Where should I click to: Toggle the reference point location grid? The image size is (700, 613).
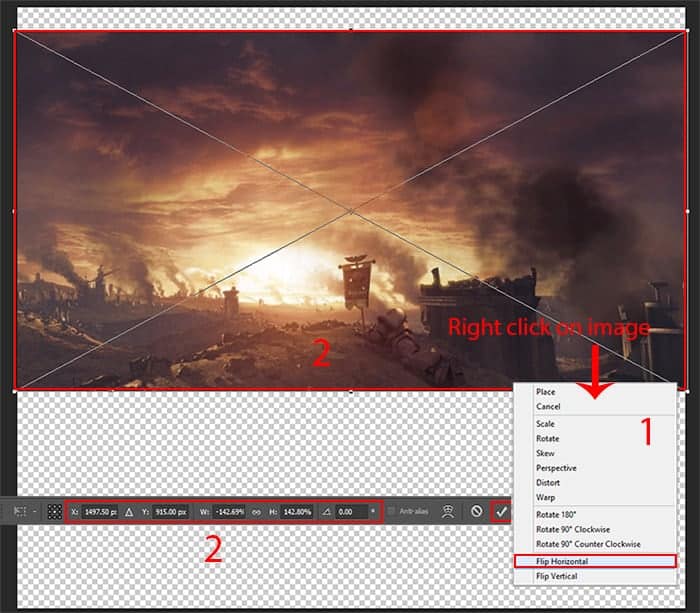point(55,511)
